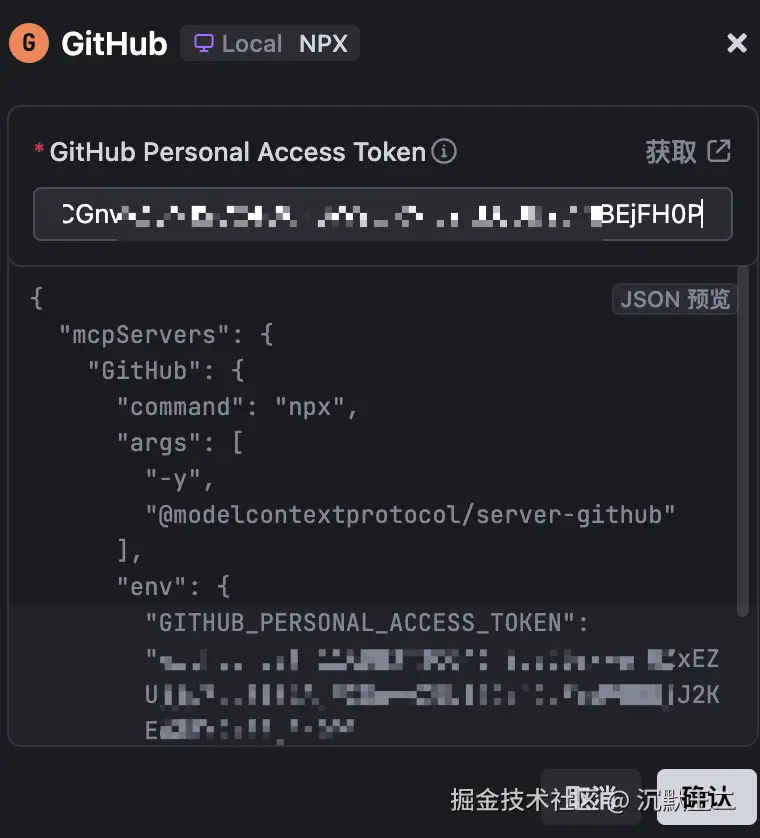Screen dimensions: 760x838
Task: Click the JSON preview vertical scrollbar
Action: tap(742, 440)
